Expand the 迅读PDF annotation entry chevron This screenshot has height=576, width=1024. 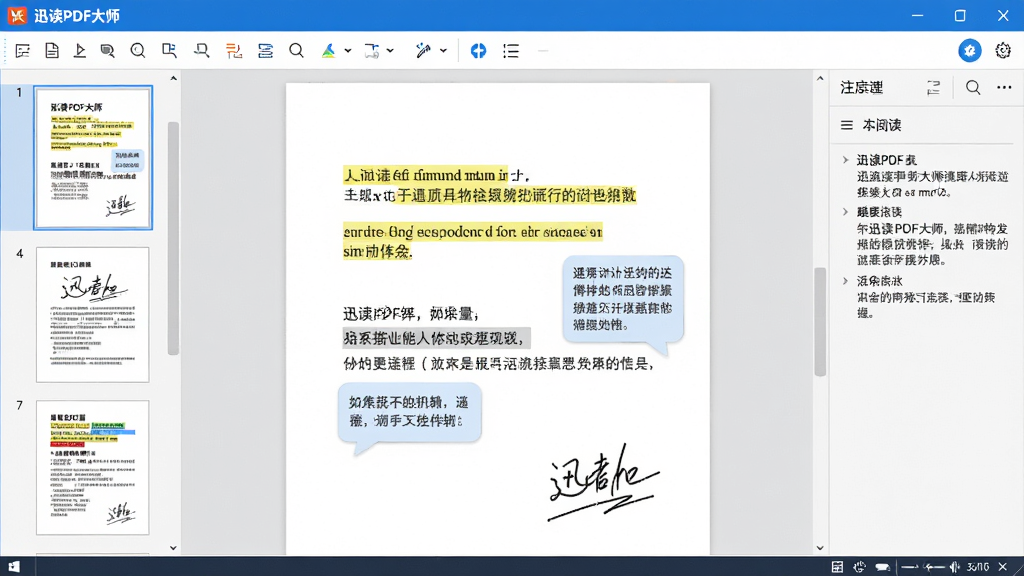click(846, 159)
